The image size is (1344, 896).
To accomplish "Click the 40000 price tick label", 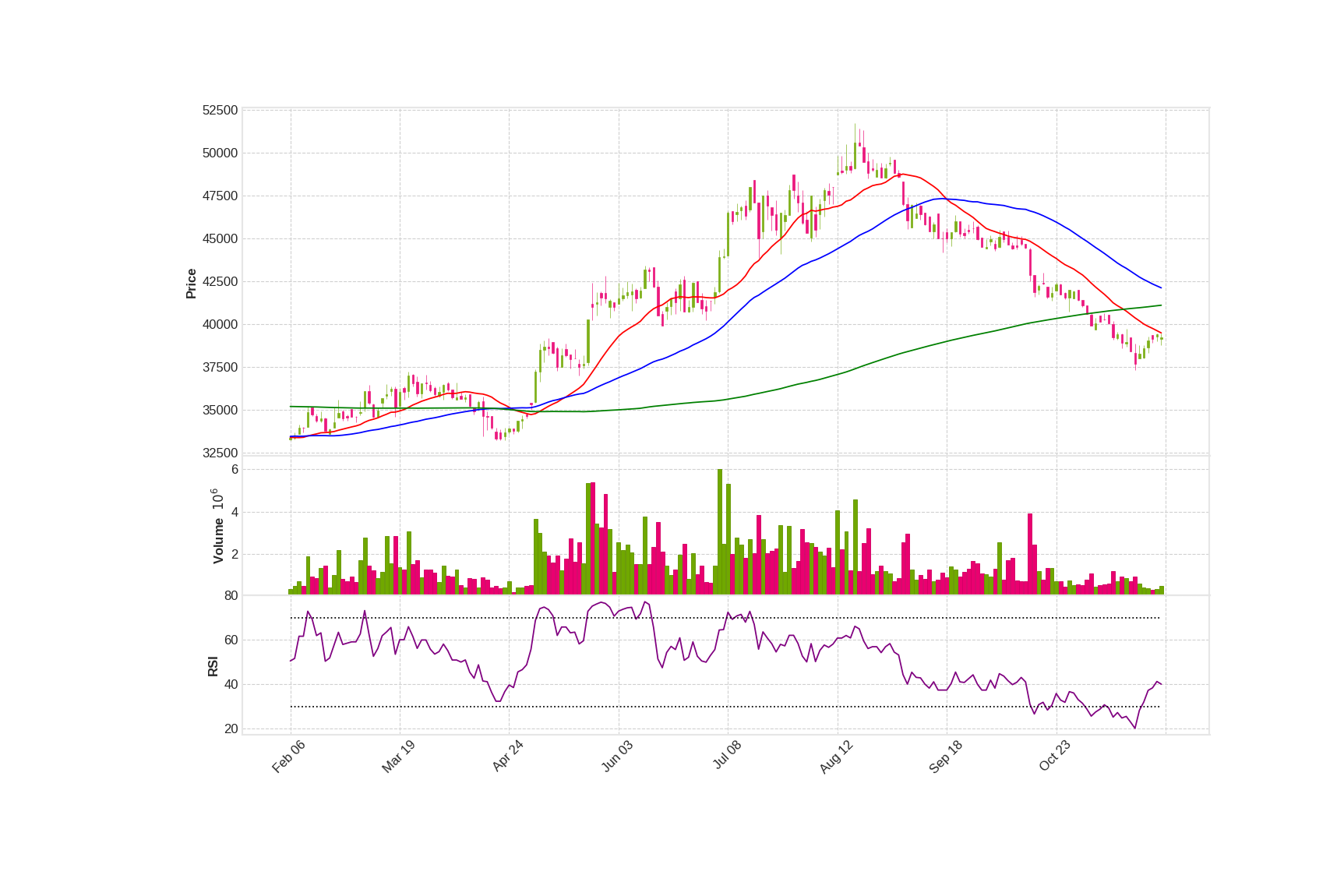I will click(x=220, y=325).
